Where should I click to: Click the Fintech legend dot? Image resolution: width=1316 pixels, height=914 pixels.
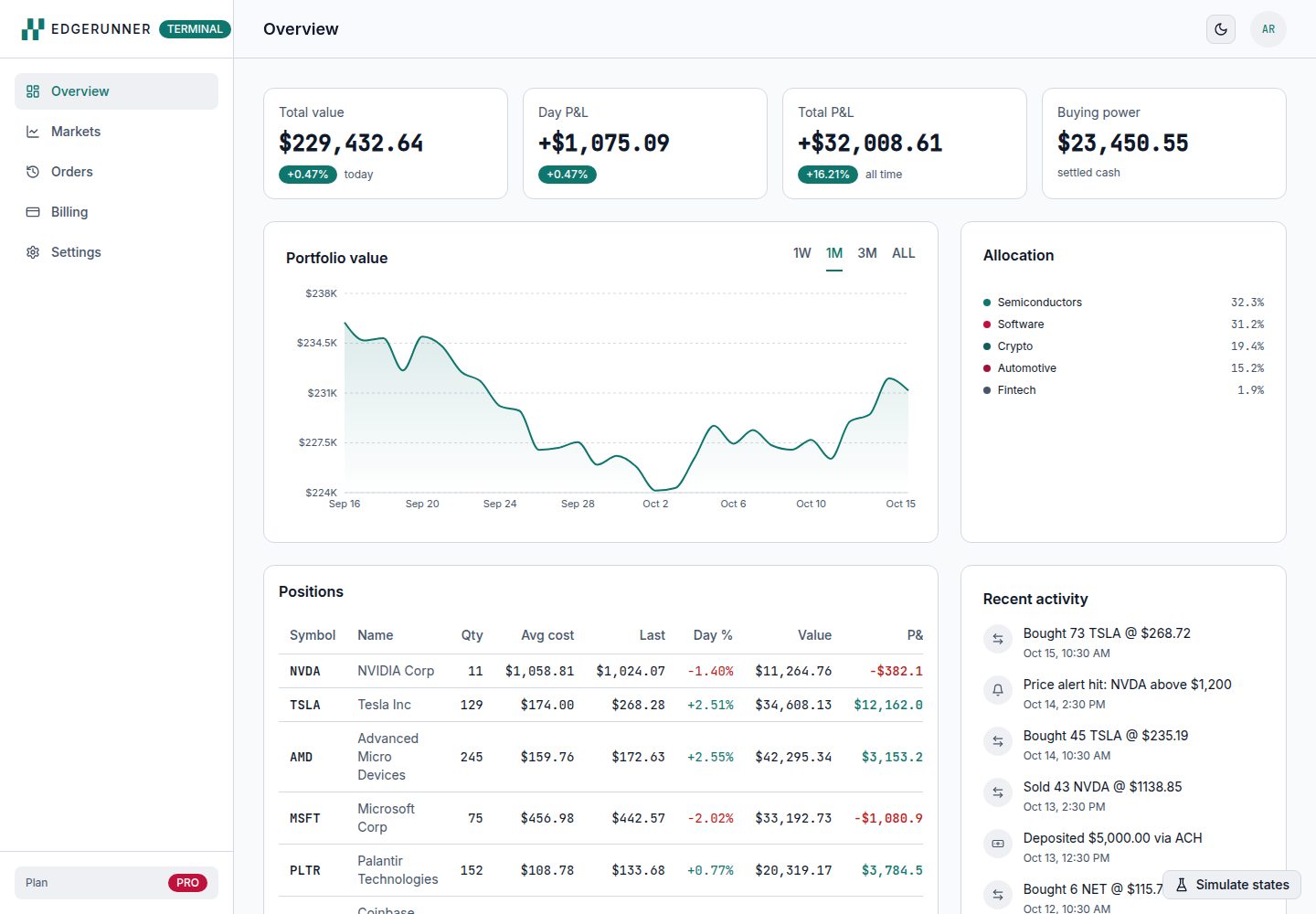[987, 390]
